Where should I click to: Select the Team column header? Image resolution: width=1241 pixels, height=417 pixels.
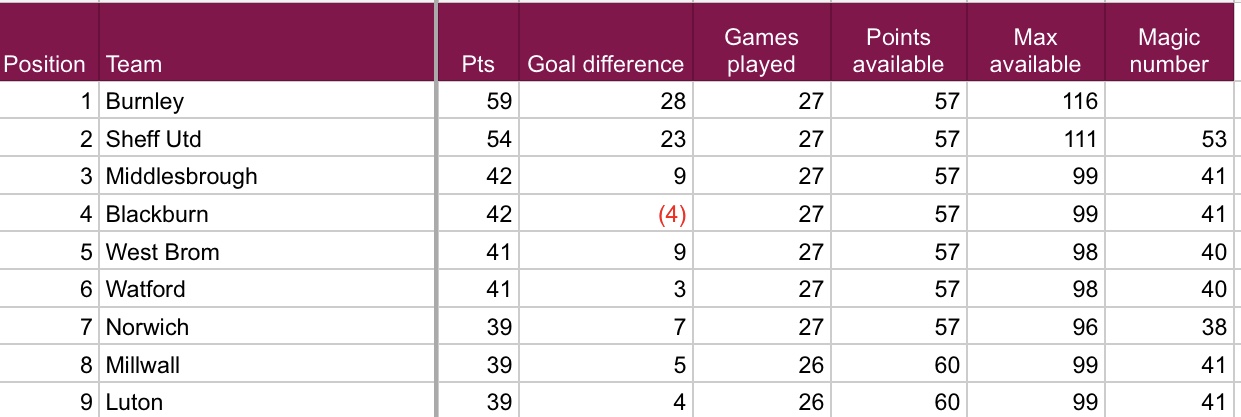134,65
